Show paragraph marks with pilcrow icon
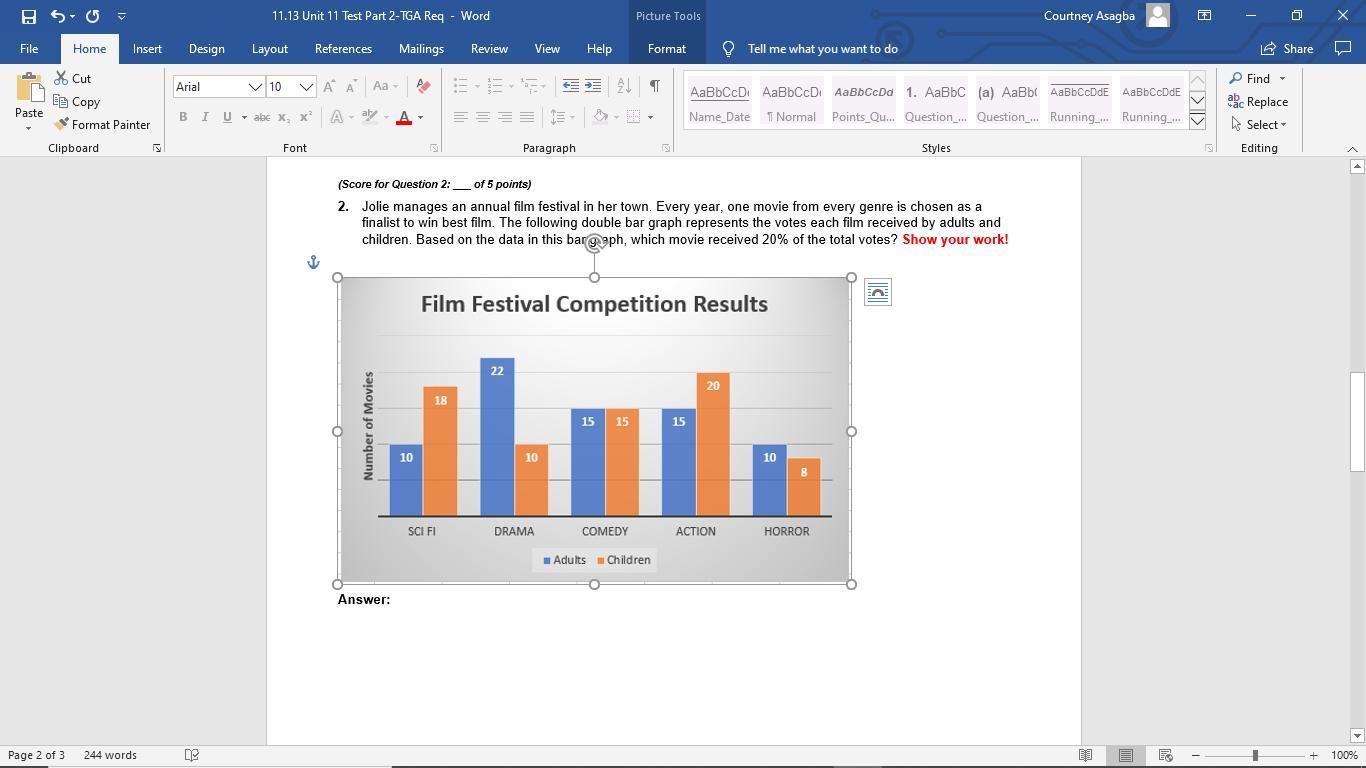 point(654,86)
